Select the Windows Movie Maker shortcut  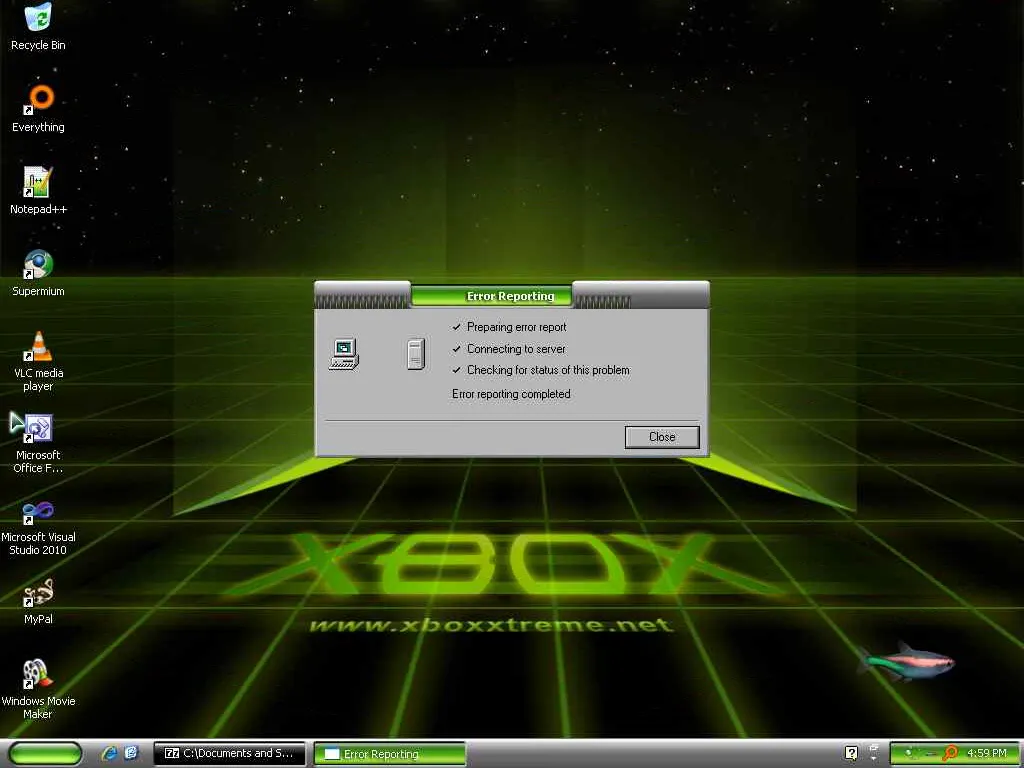[38, 689]
